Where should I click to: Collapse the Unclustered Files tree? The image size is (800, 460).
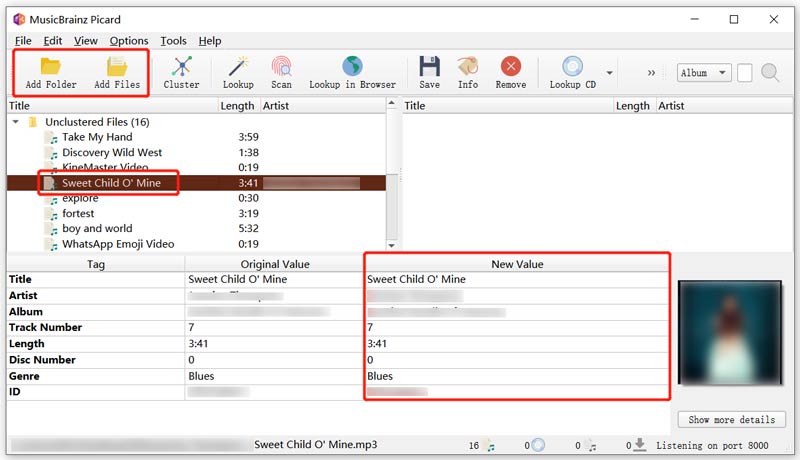coord(16,122)
